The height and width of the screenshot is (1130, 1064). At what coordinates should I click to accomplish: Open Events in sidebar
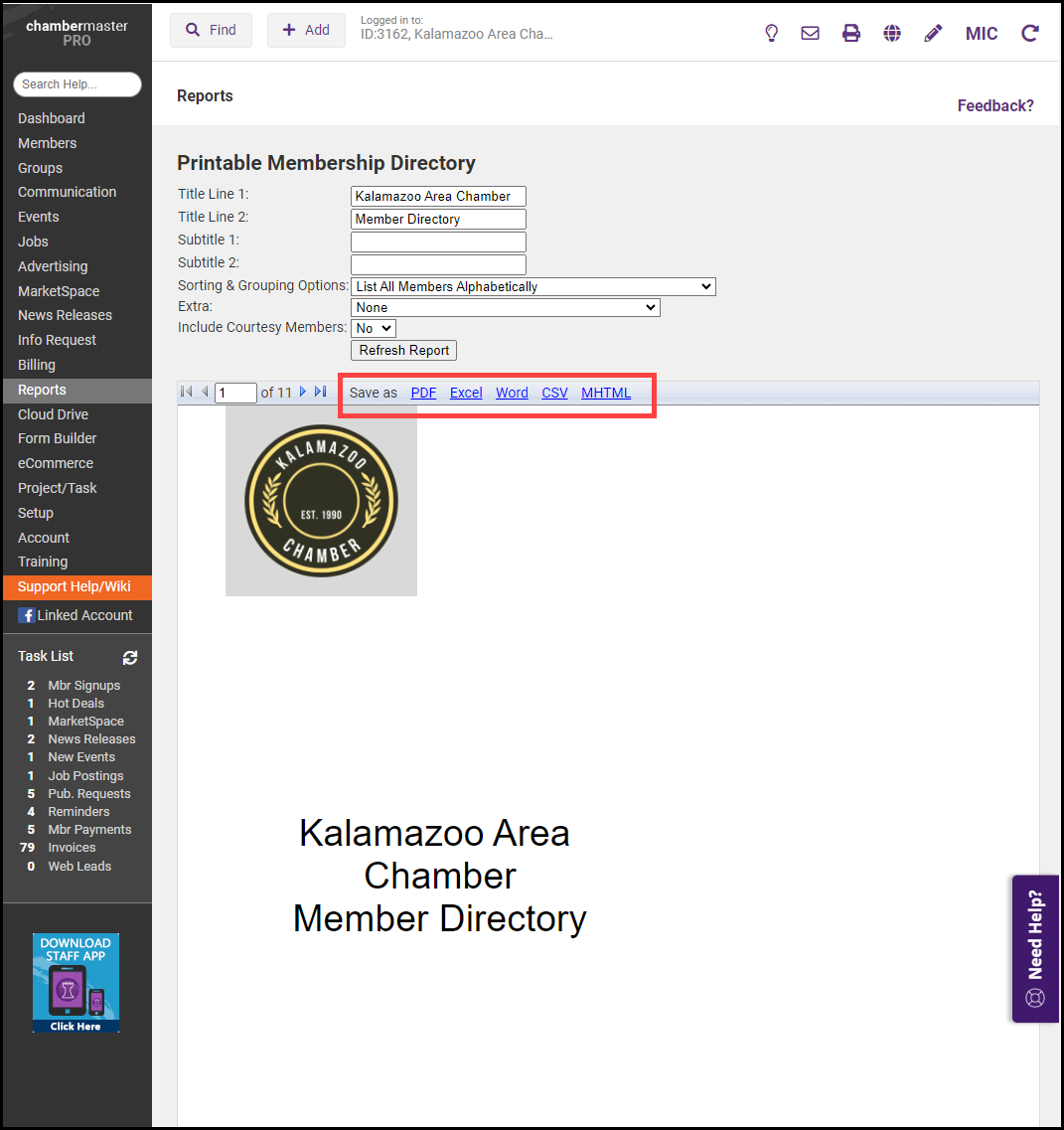pyautogui.click(x=38, y=217)
